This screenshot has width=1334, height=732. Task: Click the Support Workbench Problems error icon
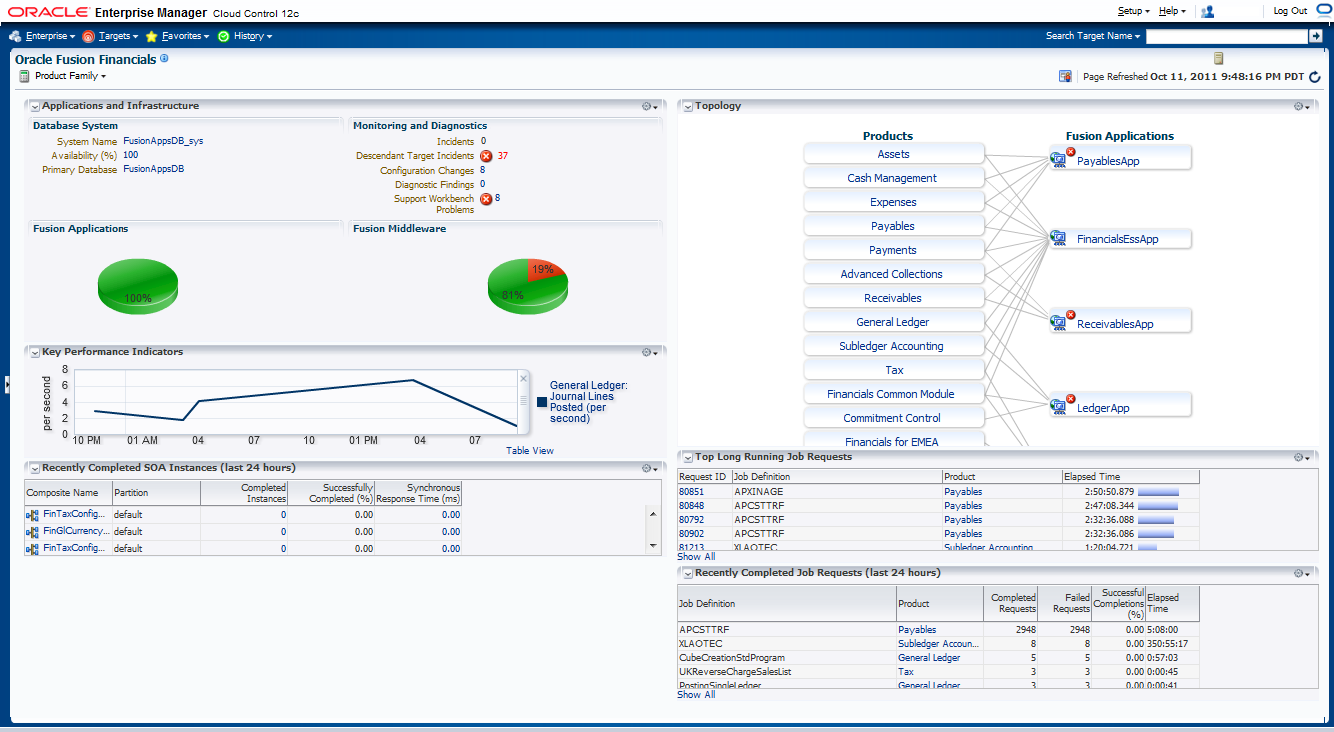(x=486, y=198)
